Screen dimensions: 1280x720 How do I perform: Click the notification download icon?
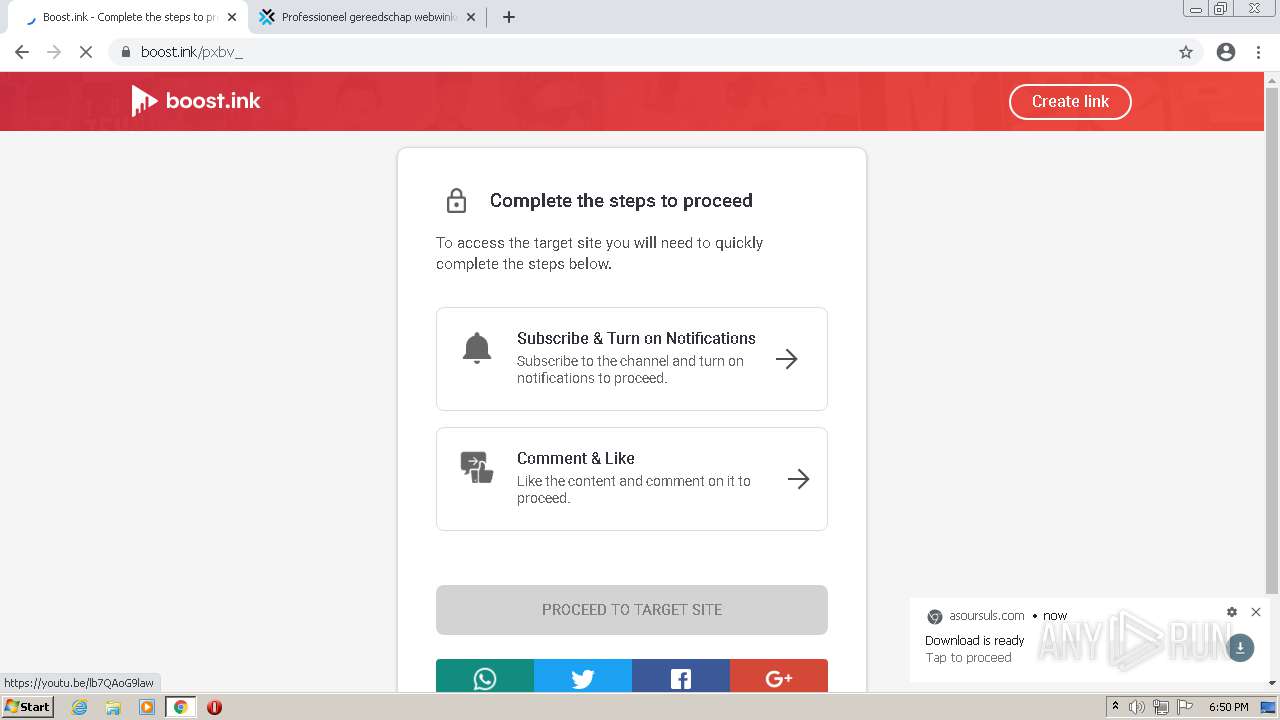coord(1240,648)
